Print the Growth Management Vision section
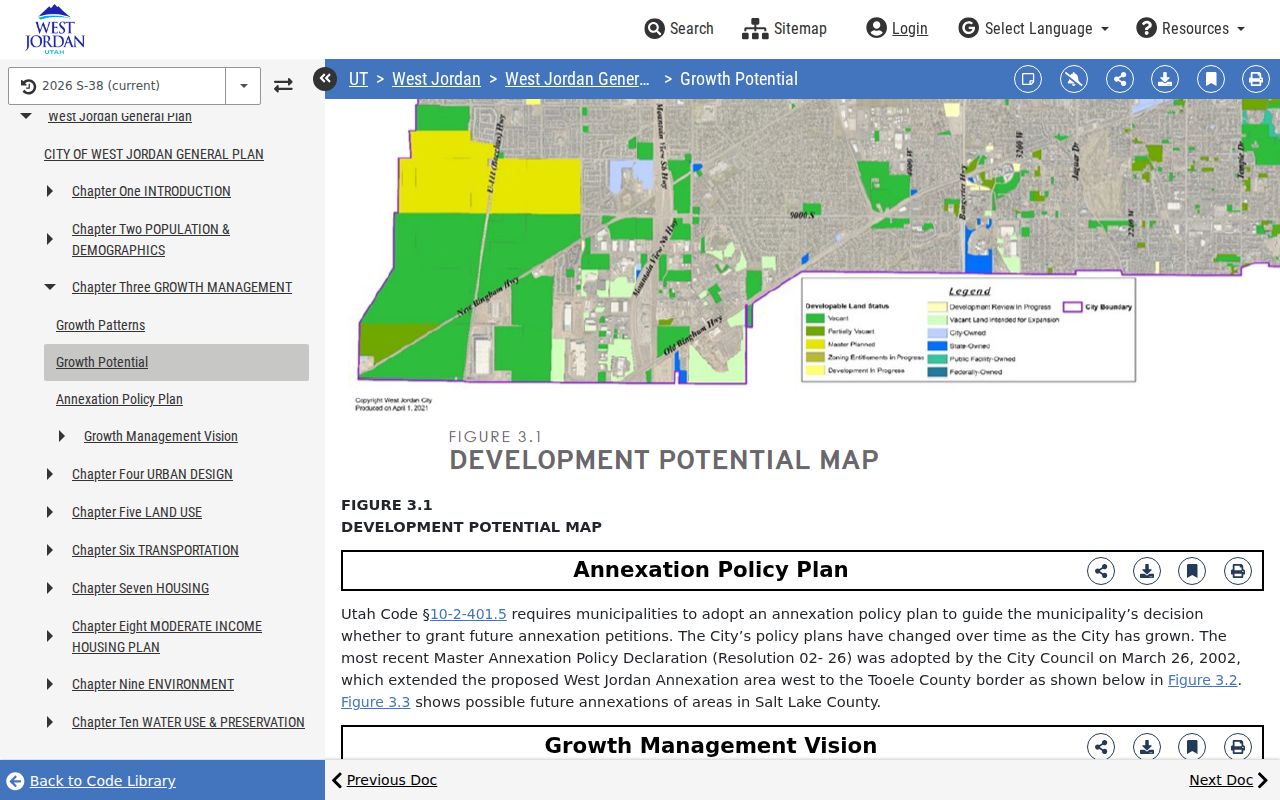This screenshot has height=800, width=1280. click(x=1238, y=747)
